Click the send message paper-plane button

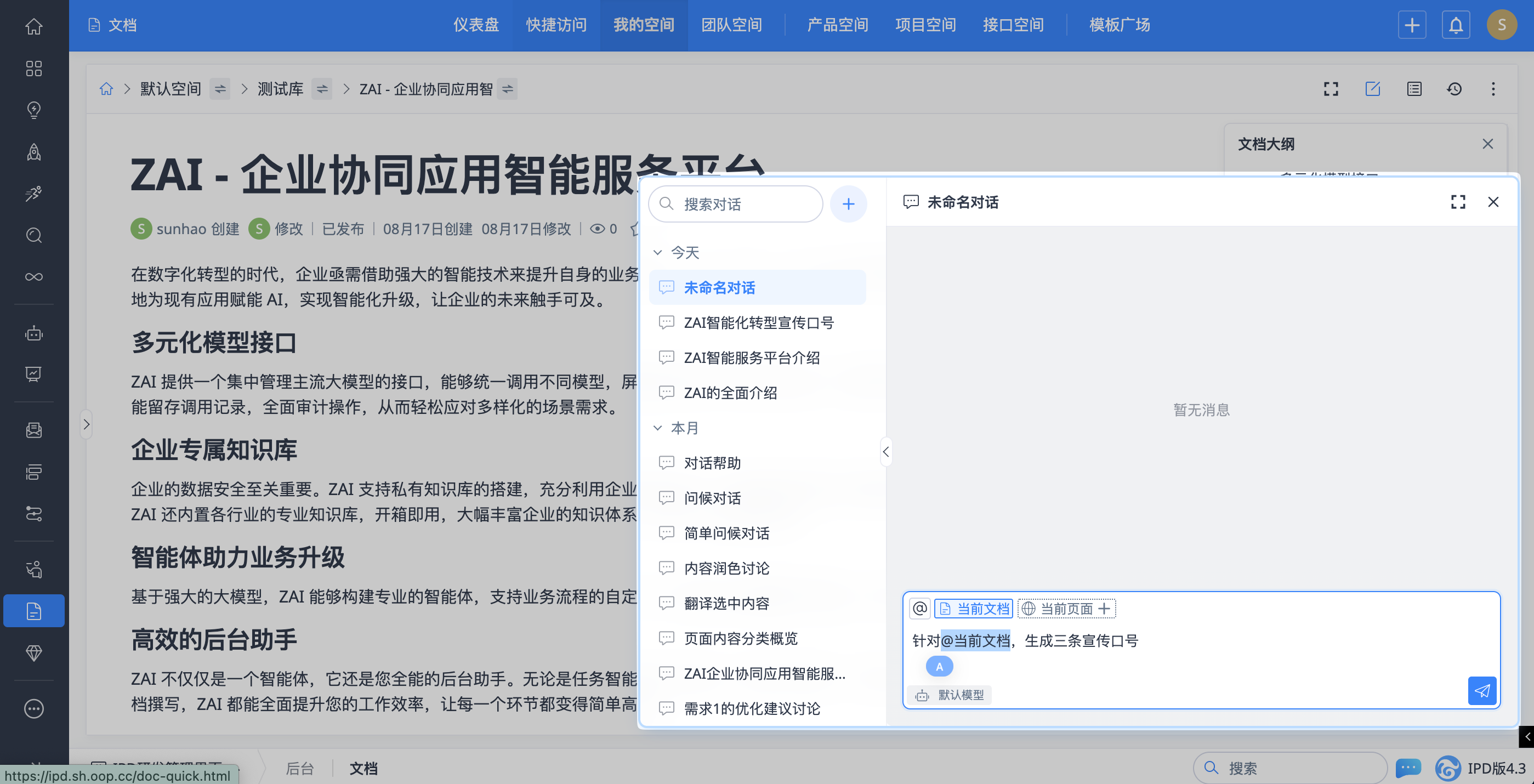(x=1481, y=691)
